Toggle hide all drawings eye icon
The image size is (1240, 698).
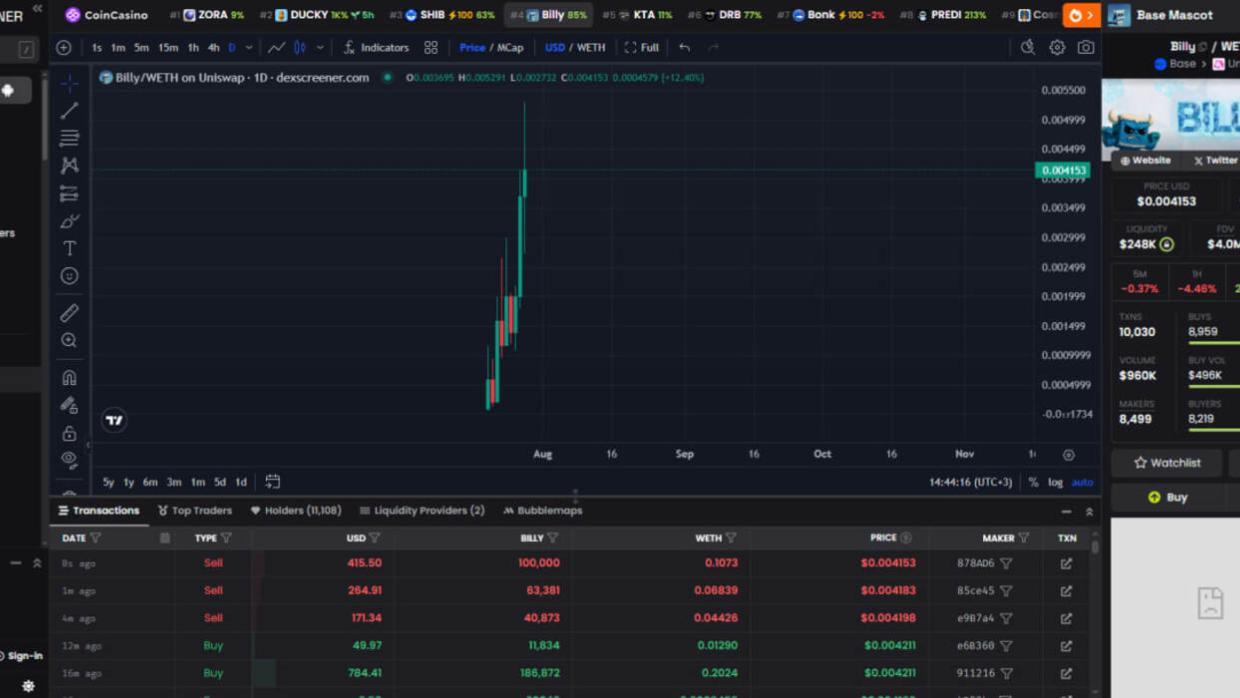pos(69,460)
